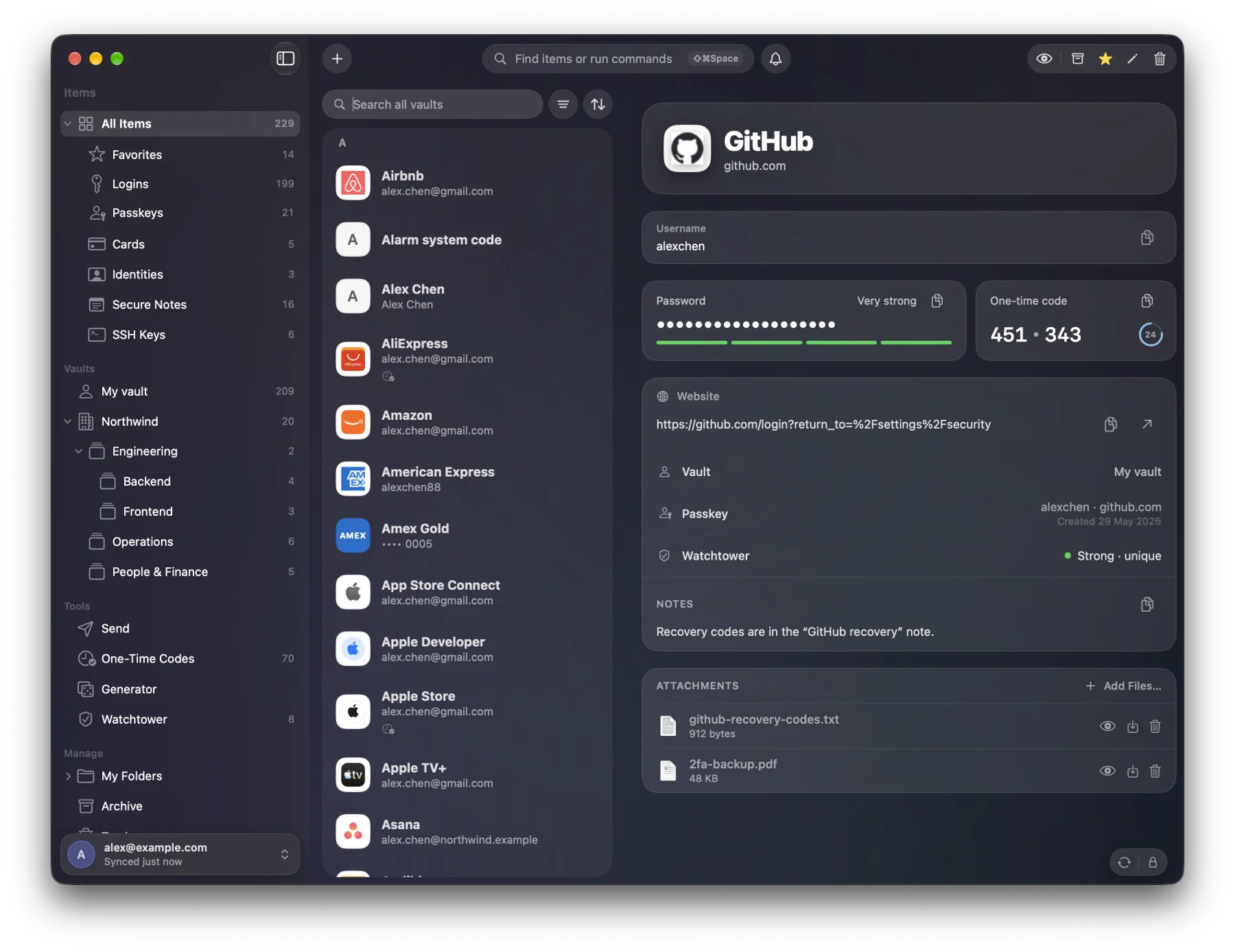Open the Backend folder
Image resolution: width=1235 pixels, height=952 pixels.
tap(180, 481)
